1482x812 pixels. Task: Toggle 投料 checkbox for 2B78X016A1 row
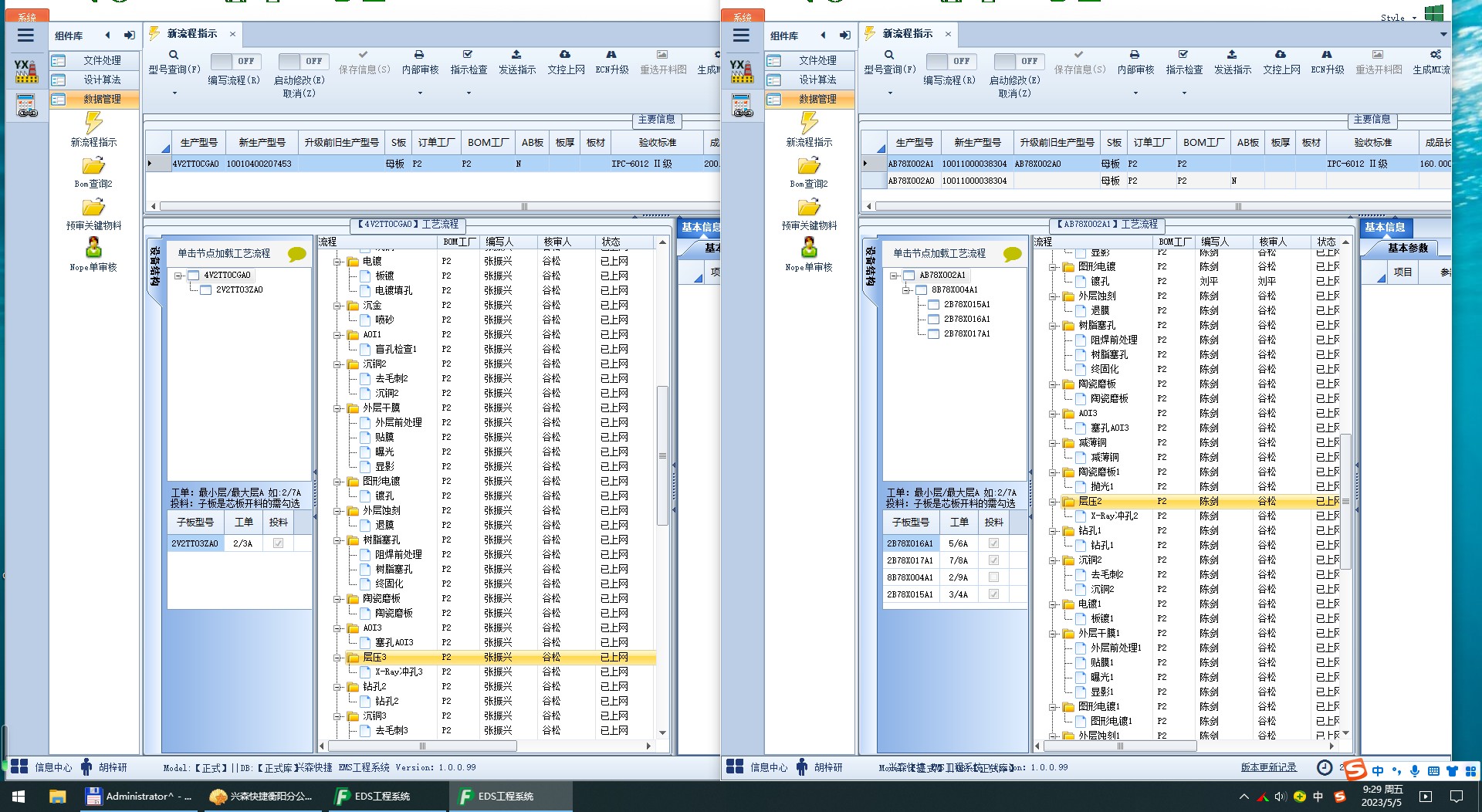pos(993,543)
